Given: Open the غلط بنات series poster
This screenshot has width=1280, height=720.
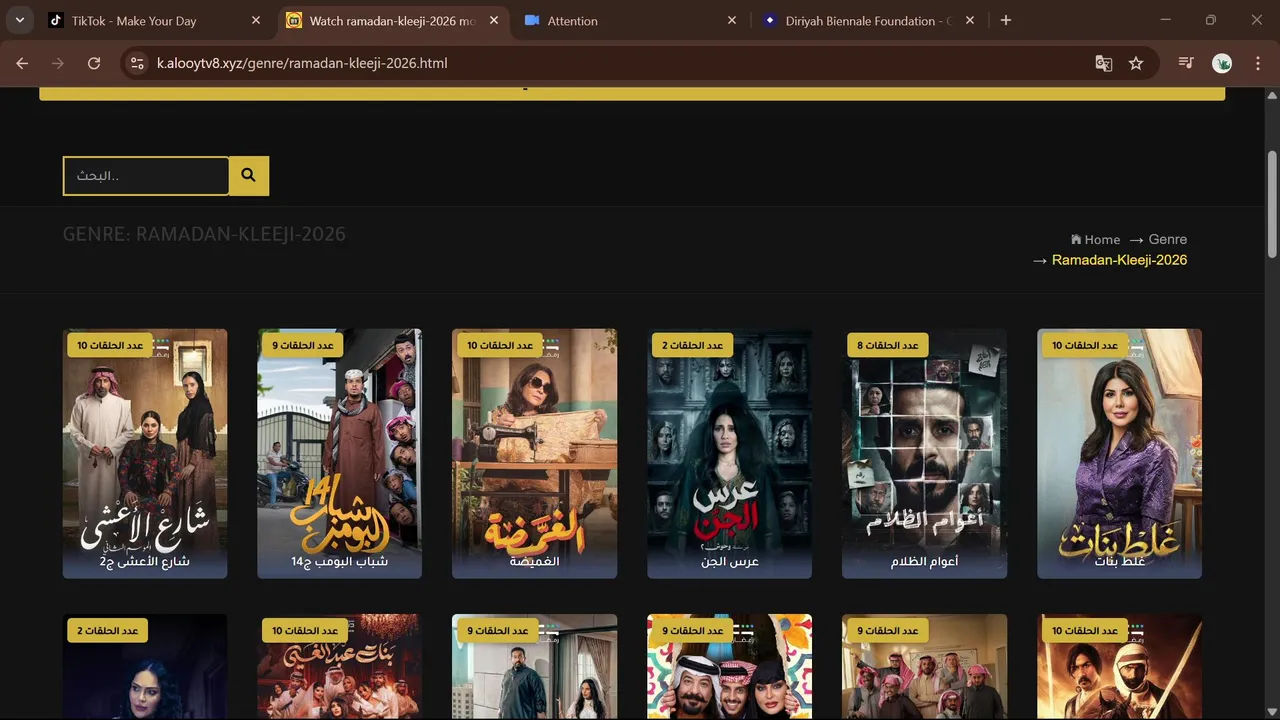Looking at the screenshot, I should tap(1119, 453).
